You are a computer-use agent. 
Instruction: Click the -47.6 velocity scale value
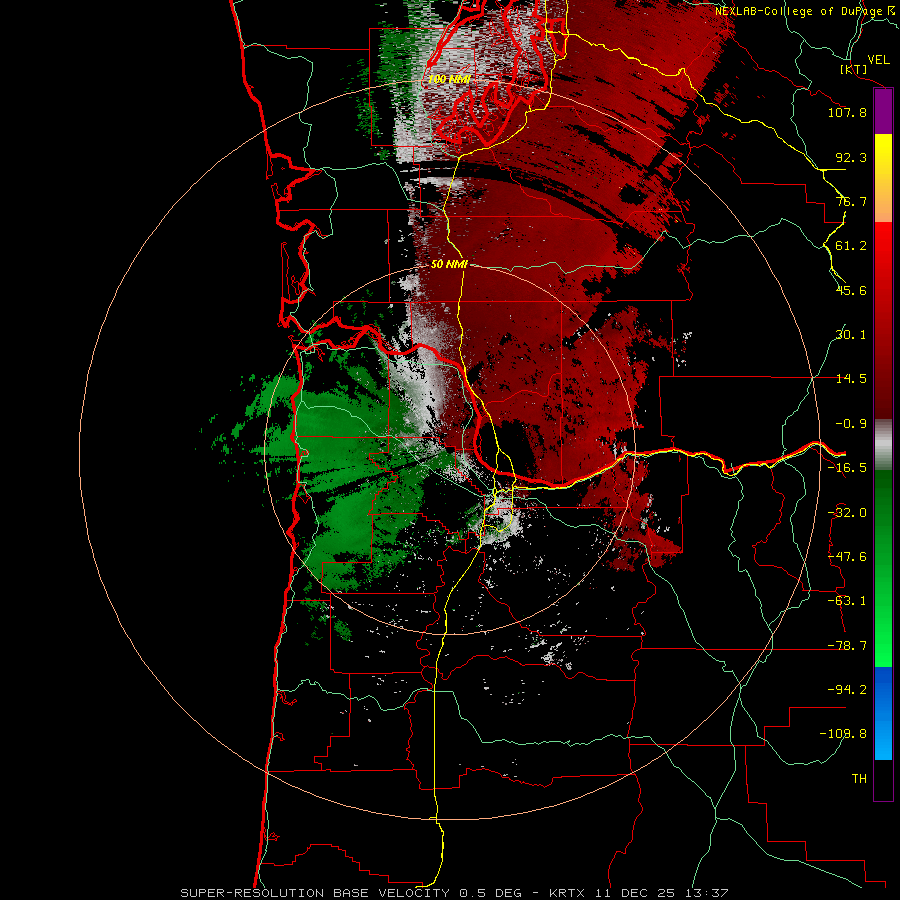(x=847, y=557)
